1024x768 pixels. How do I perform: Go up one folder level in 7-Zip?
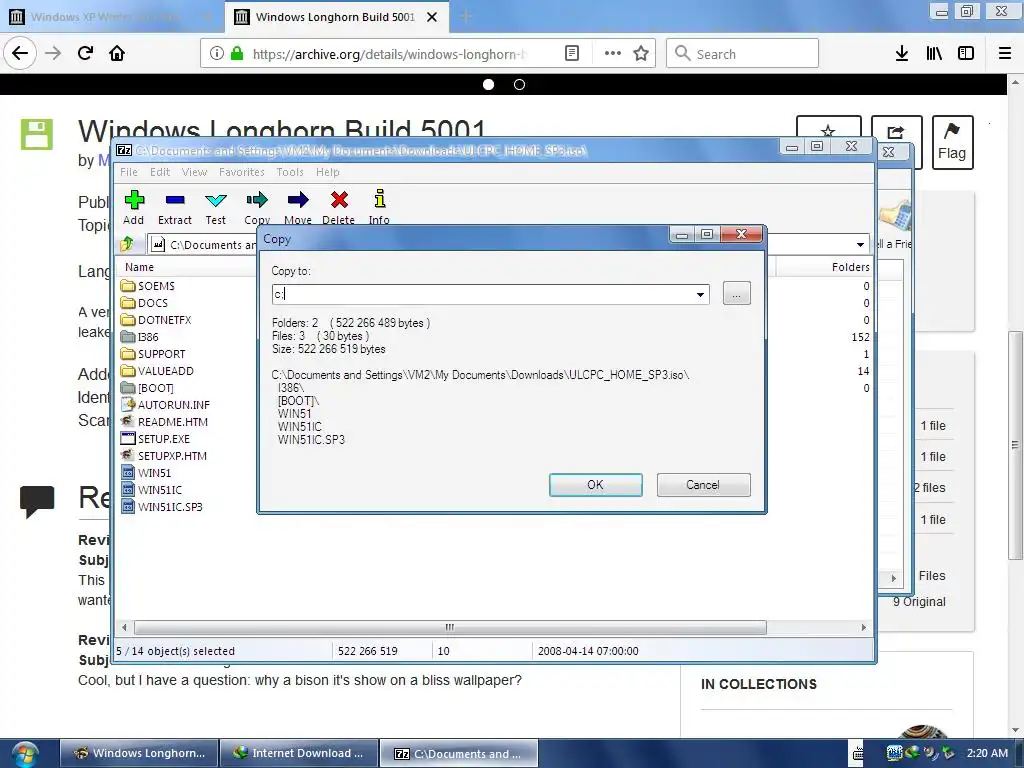pyautogui.click(x=127, y=244)
